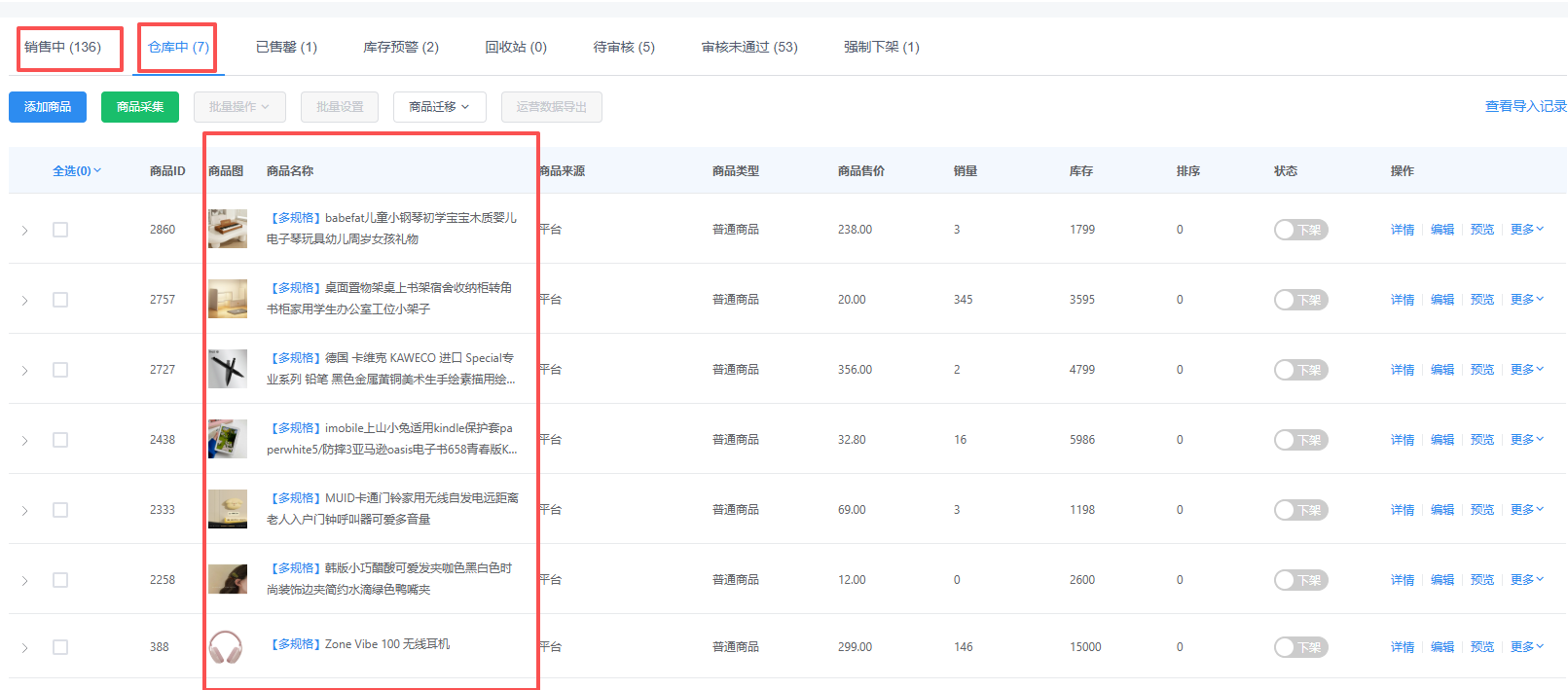Select the checkbox for product 2333

[60, 510]
